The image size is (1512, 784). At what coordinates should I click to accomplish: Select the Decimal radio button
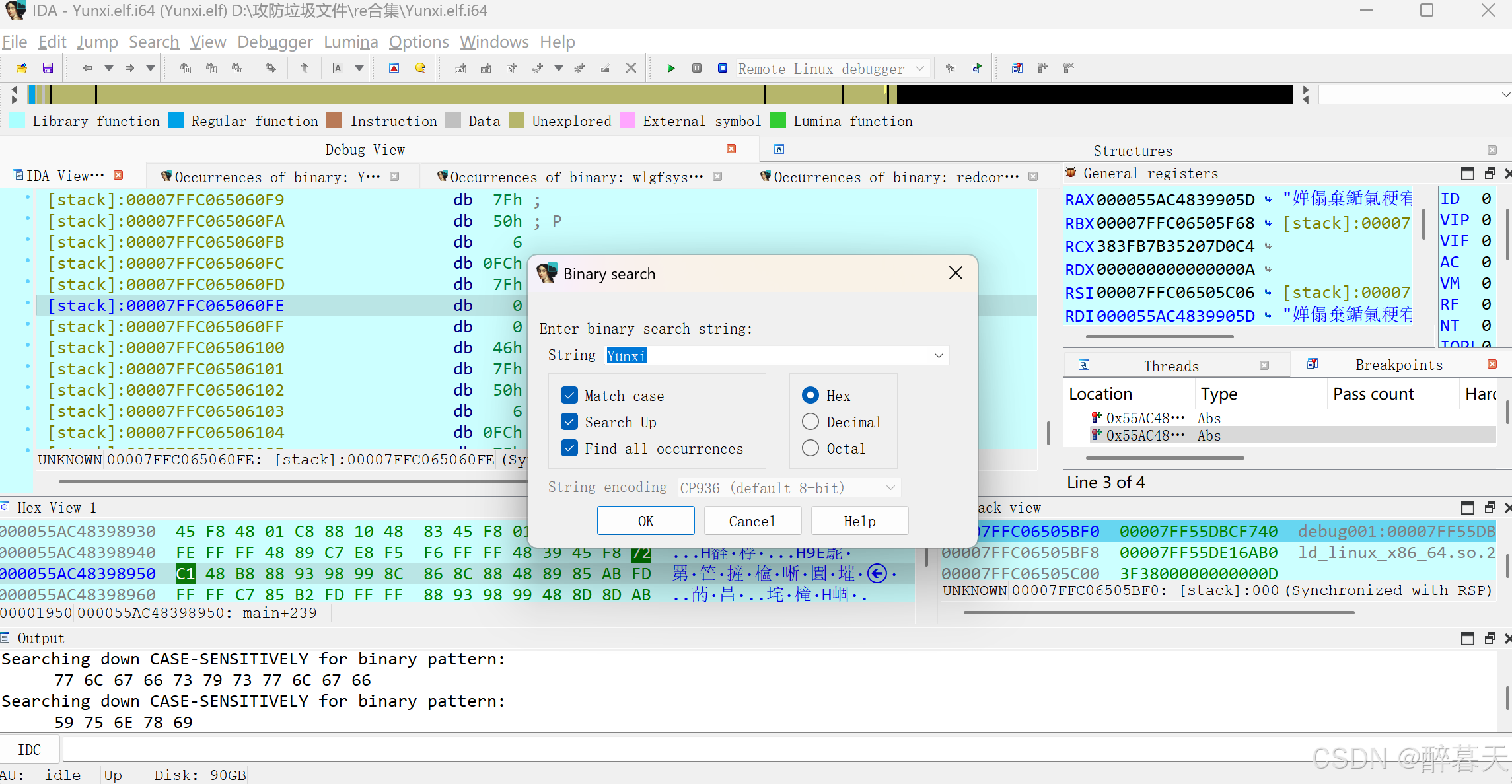[x=810, y=422]
